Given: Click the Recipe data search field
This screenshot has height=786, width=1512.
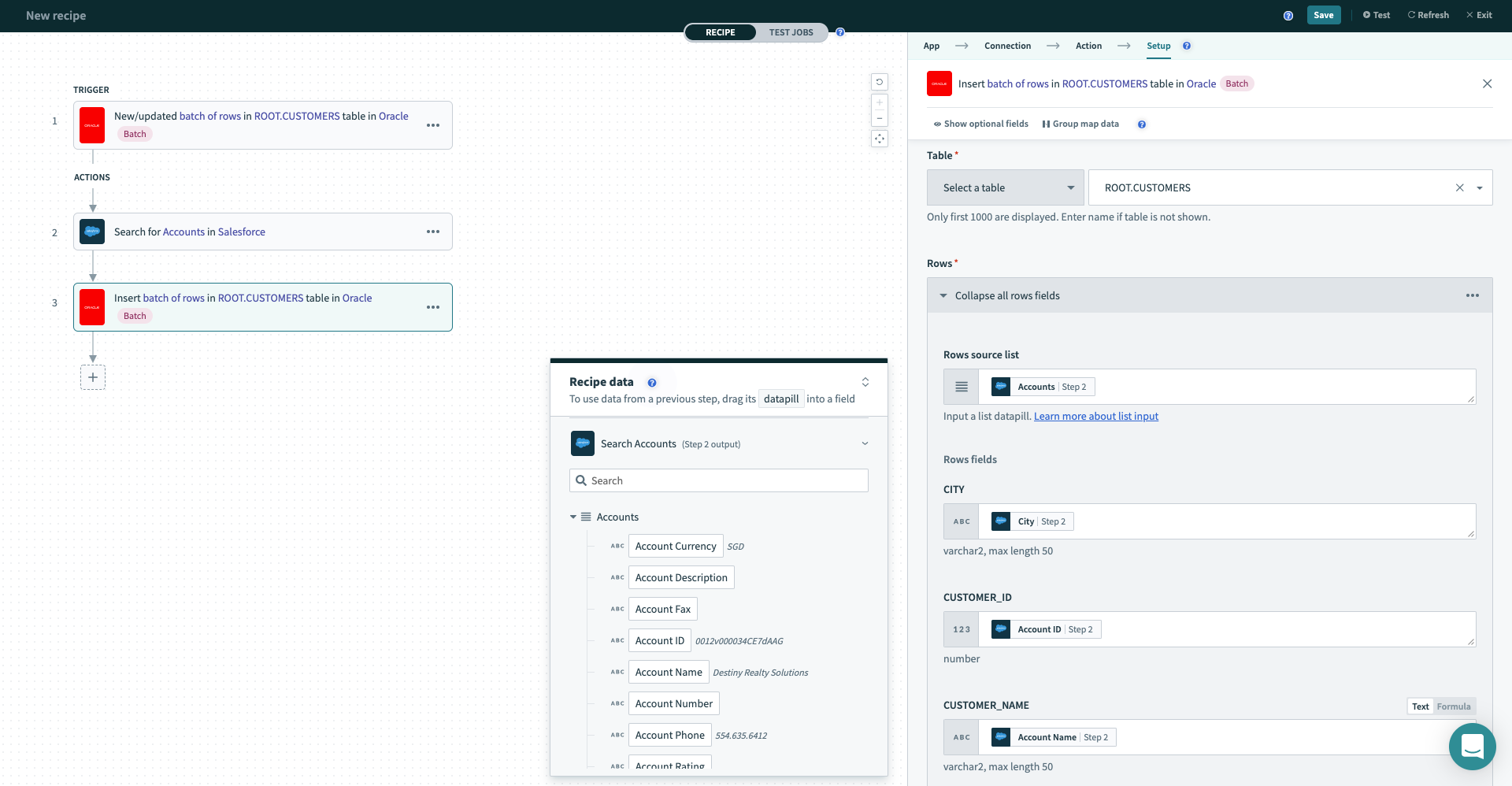Looking at the screenshot, I should [718, 480].
